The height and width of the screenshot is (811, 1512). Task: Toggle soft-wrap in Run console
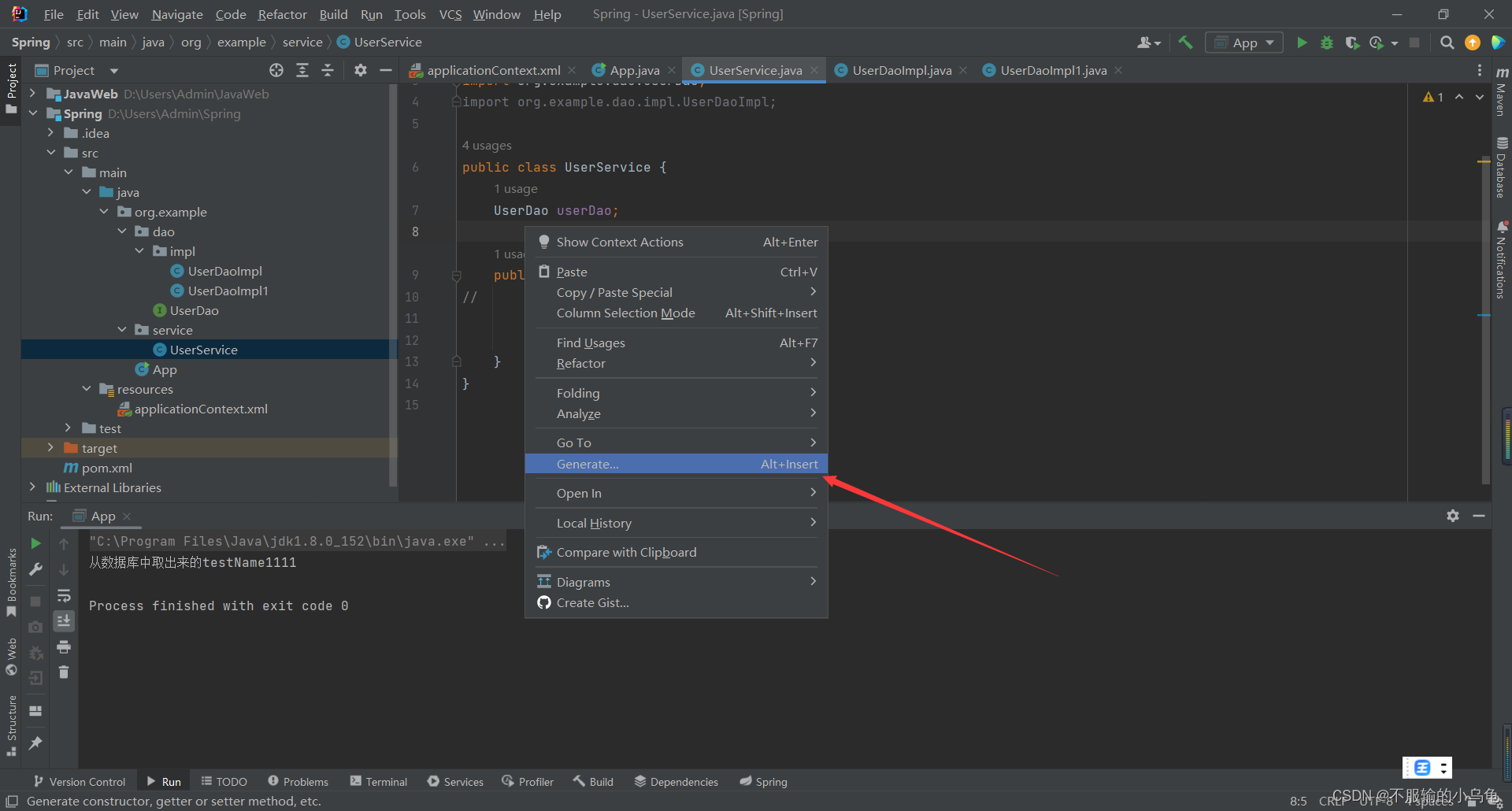[x=64, y=595]
